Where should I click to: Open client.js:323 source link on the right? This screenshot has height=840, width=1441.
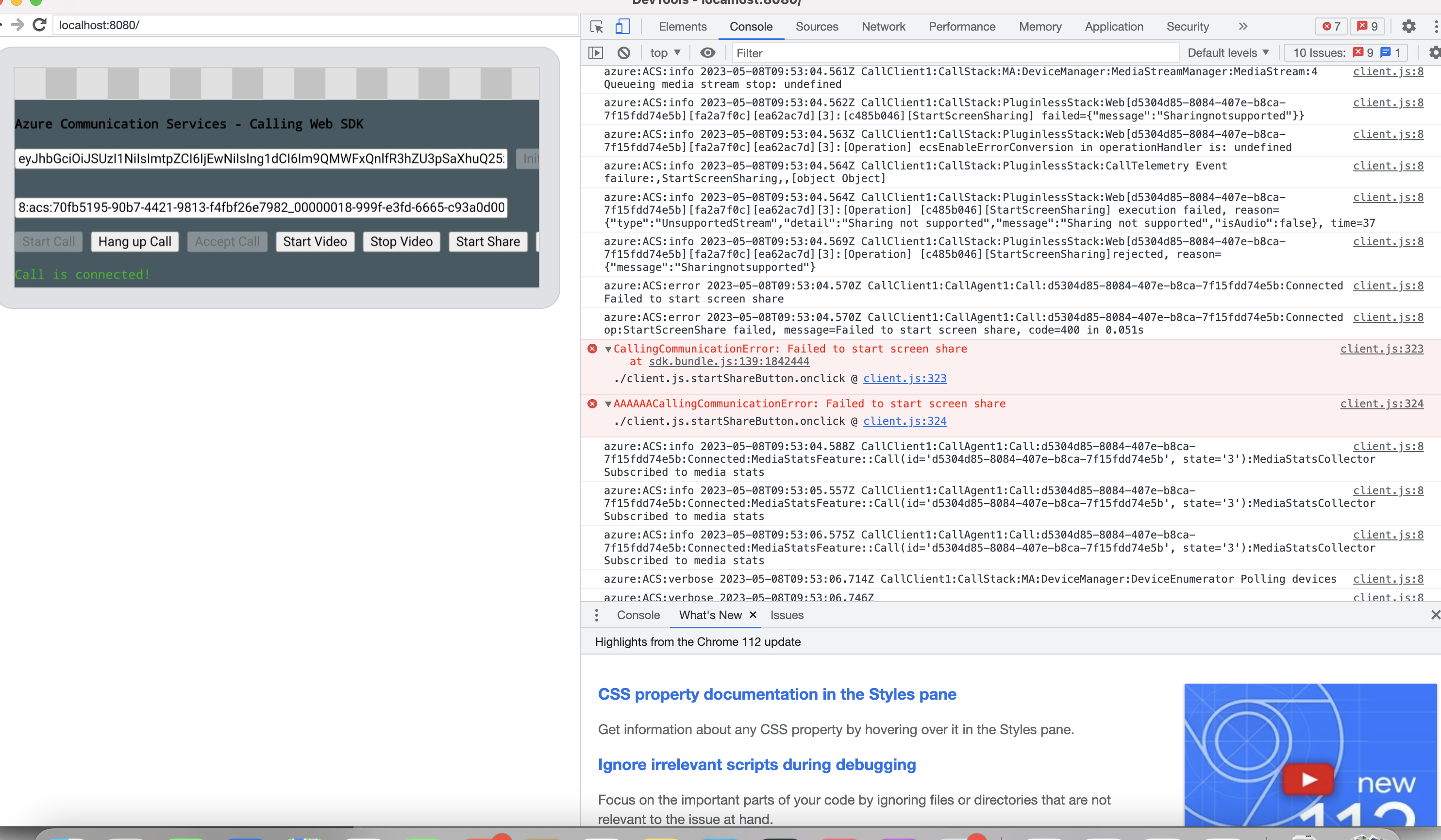1382,349
